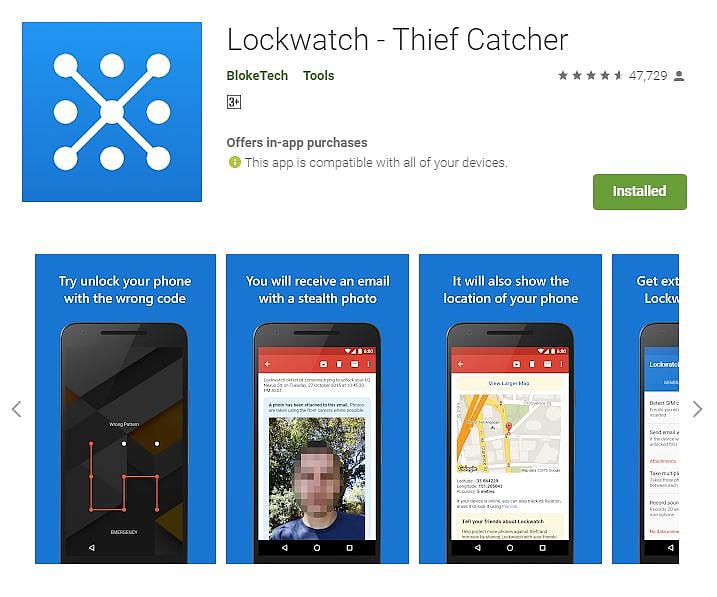
Task: Show previous screenshots with left chevron
Action: point(17,409)
